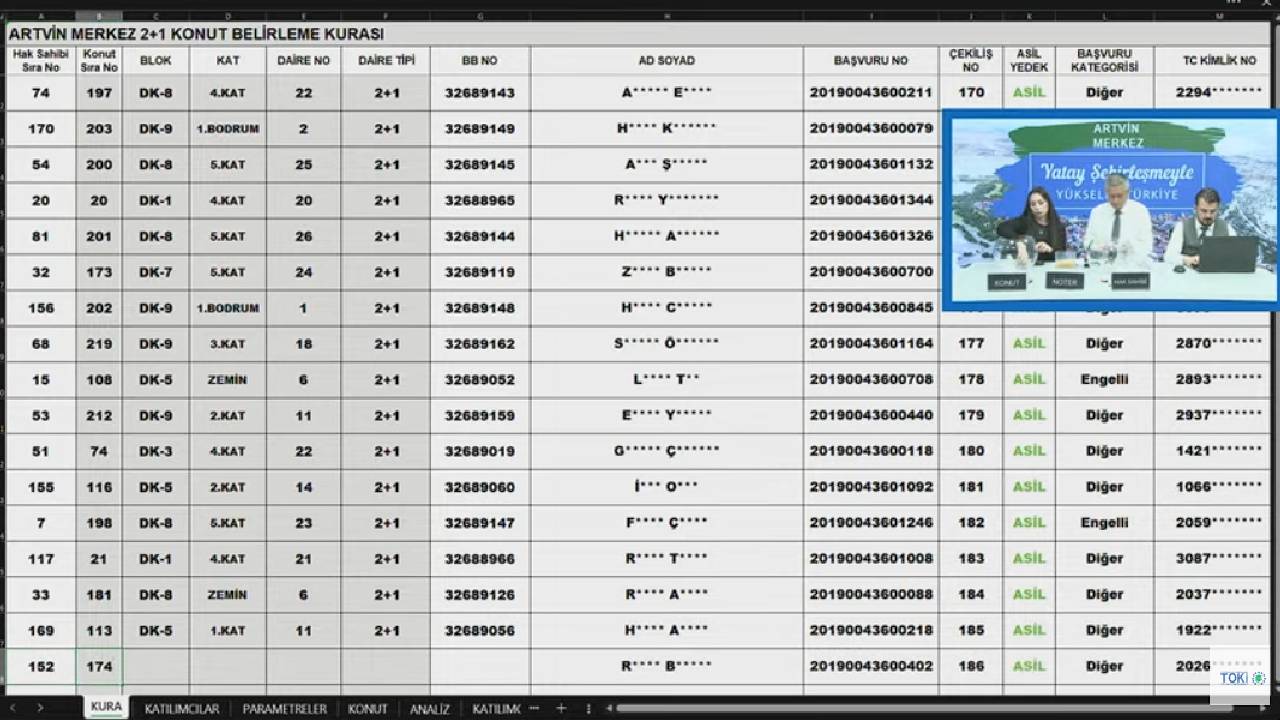1280x720 pixels.
Task: Click application number 20190043600211
Action: click(871, 93)
